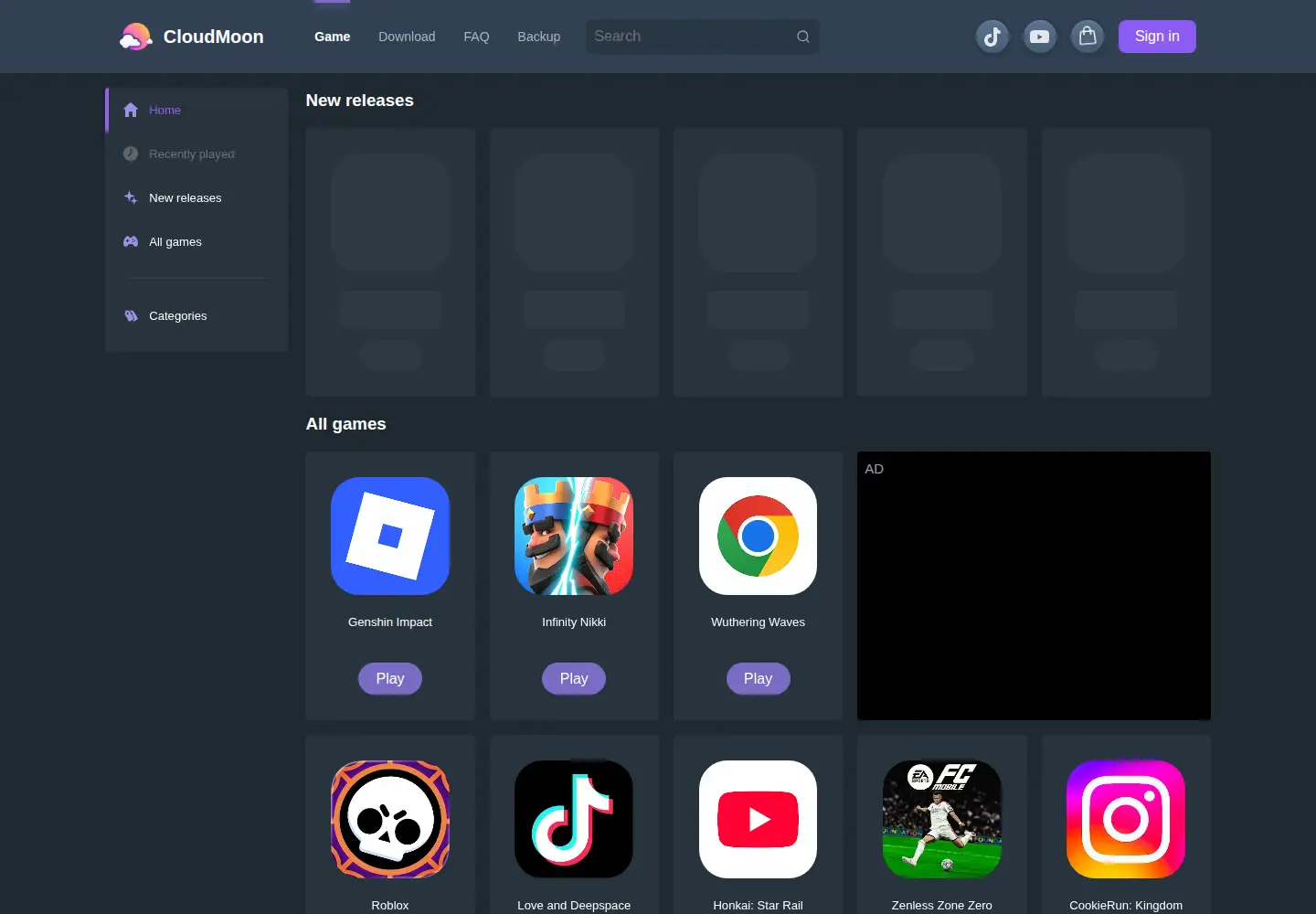
Task: Open All games from the sidebar
Action: coord(196,241)
